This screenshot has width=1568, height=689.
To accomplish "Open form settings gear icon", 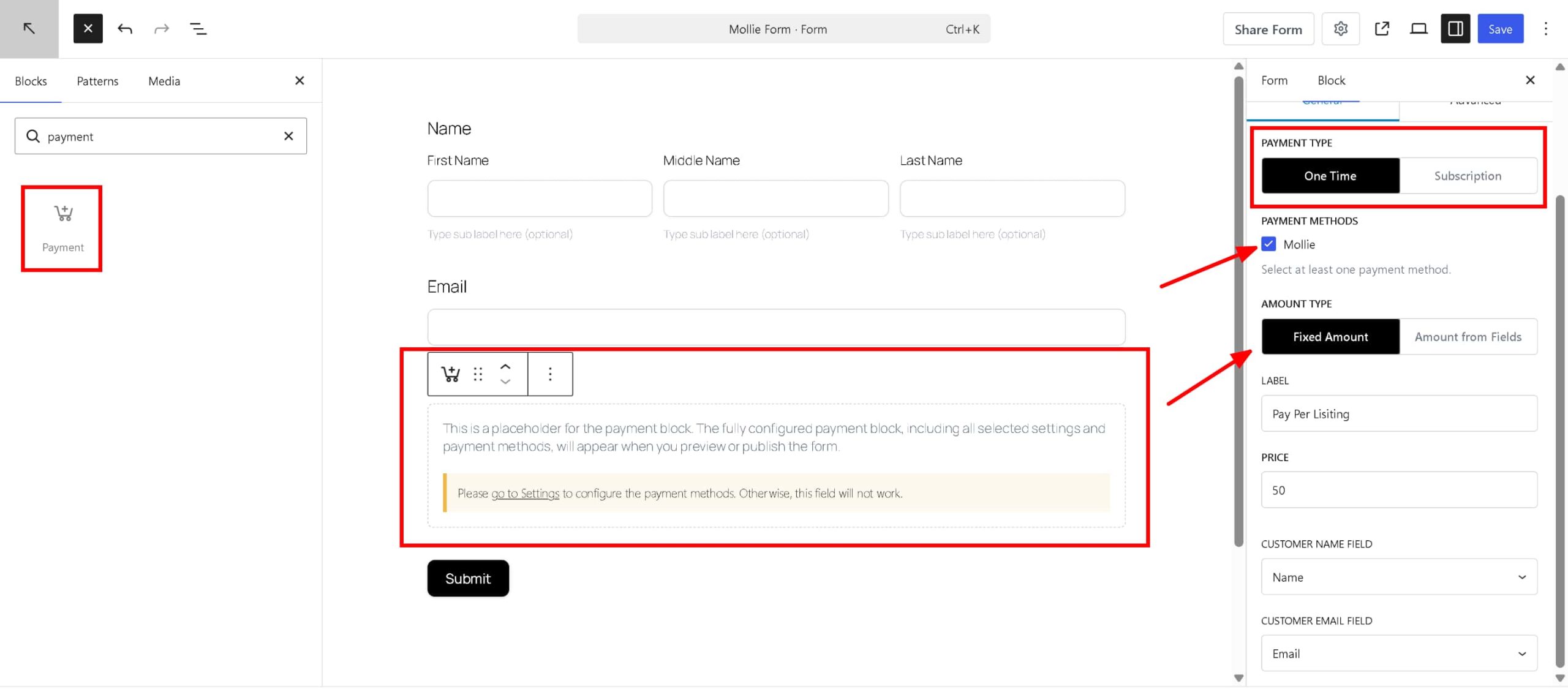I will pos(1340,29).
